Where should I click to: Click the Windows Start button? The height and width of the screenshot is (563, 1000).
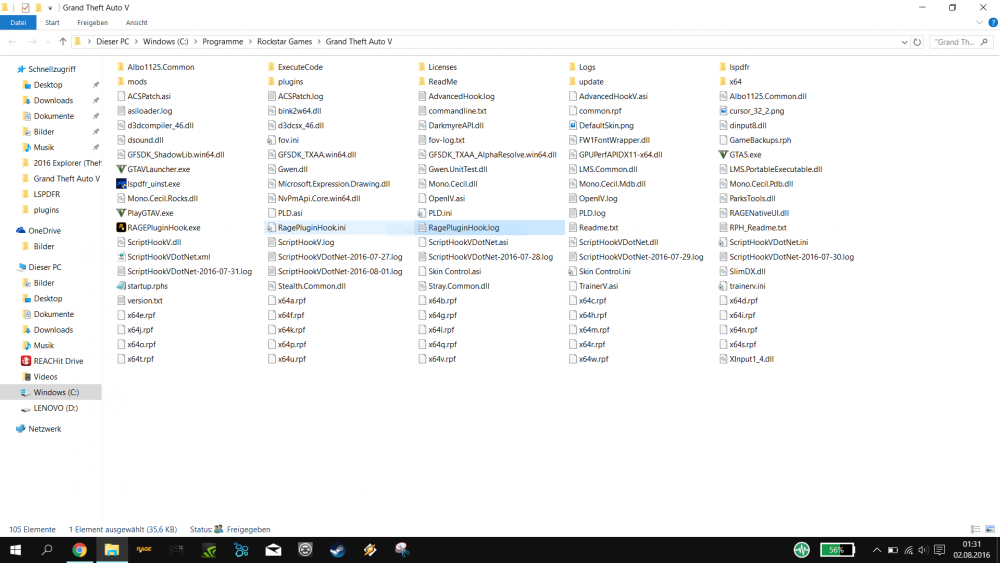click(x=15, y=550)
